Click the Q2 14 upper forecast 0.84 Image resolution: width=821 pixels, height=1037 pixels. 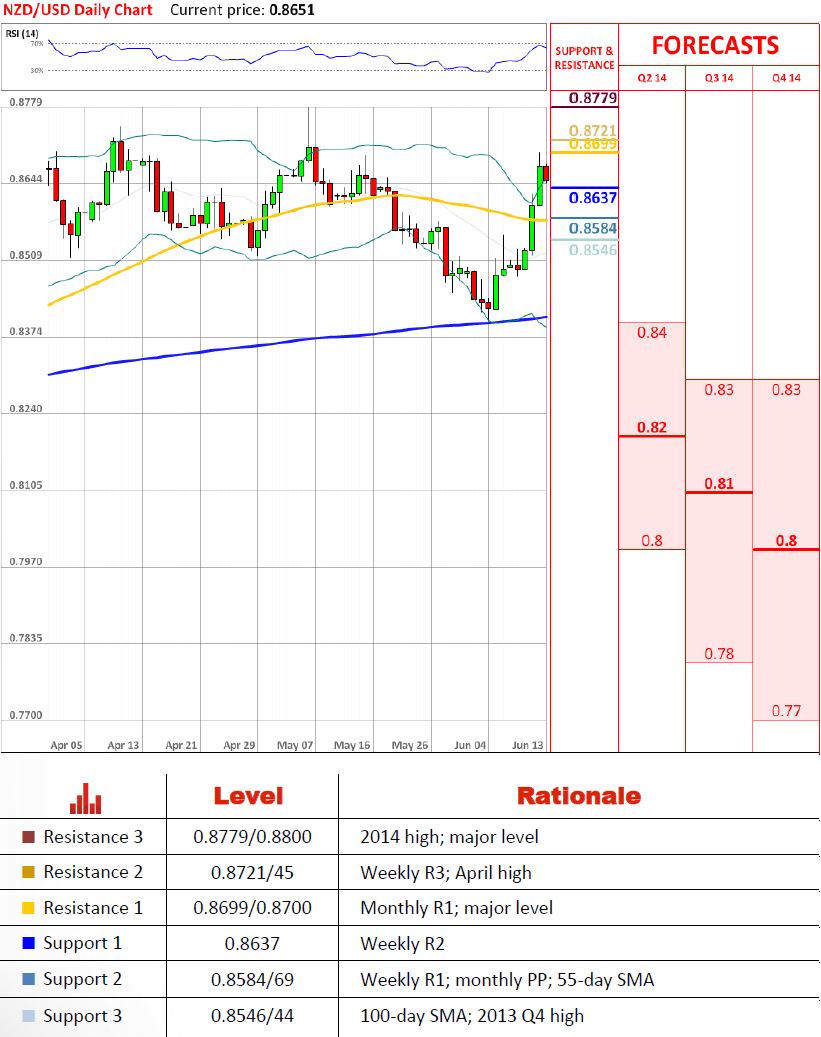pos(652,333)
